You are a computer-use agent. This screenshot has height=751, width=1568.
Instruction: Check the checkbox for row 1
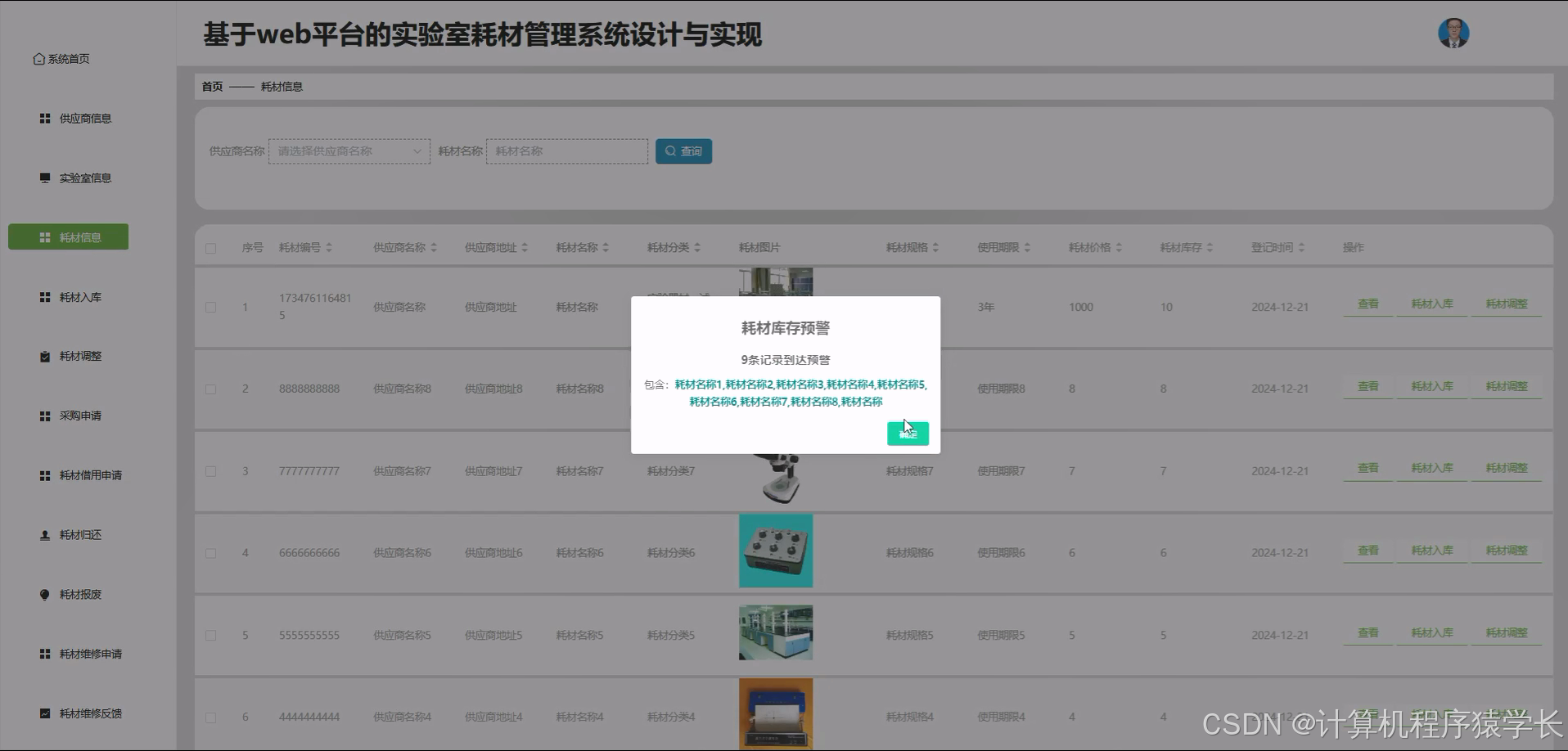point(210,307)
